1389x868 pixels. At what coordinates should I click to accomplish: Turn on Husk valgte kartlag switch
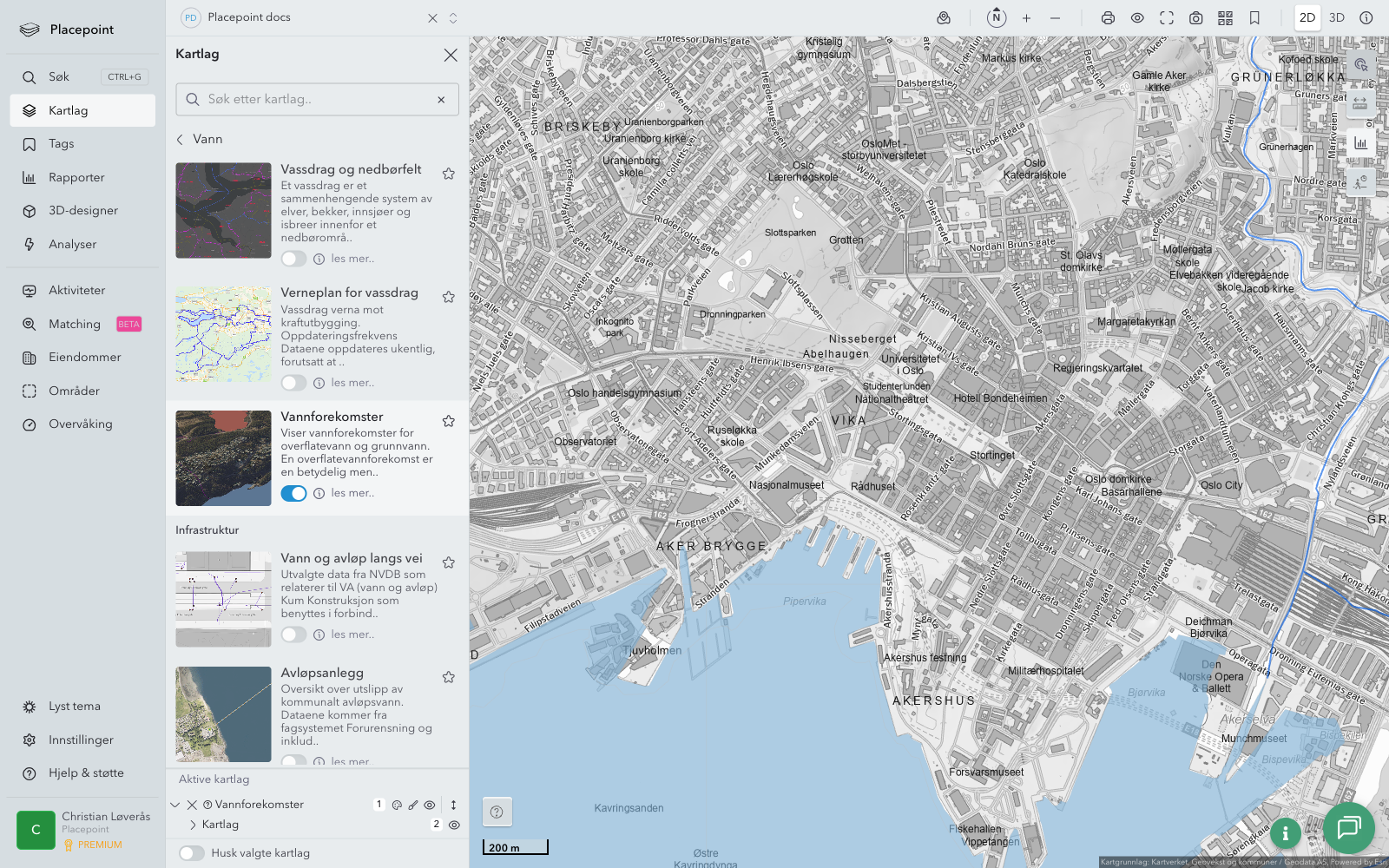(x=192, y=853)
